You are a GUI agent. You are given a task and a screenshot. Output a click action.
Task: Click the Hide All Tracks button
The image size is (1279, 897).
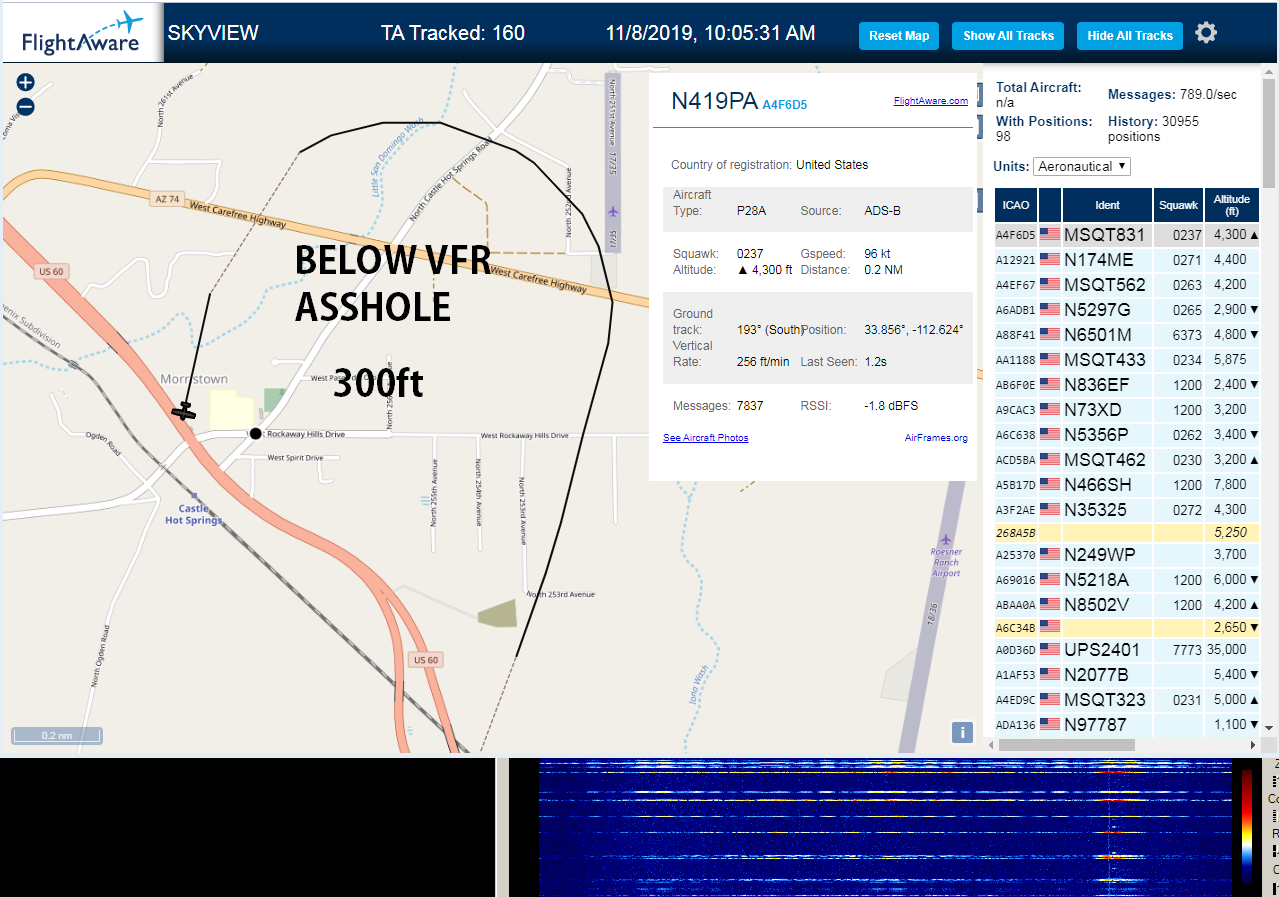pos(1130,36)
